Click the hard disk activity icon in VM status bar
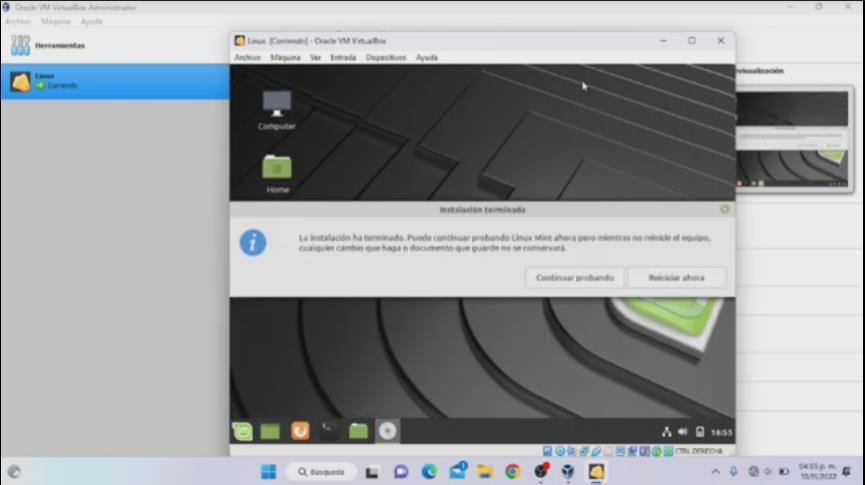The image size is (865, 485). click(x=547, y=451)
